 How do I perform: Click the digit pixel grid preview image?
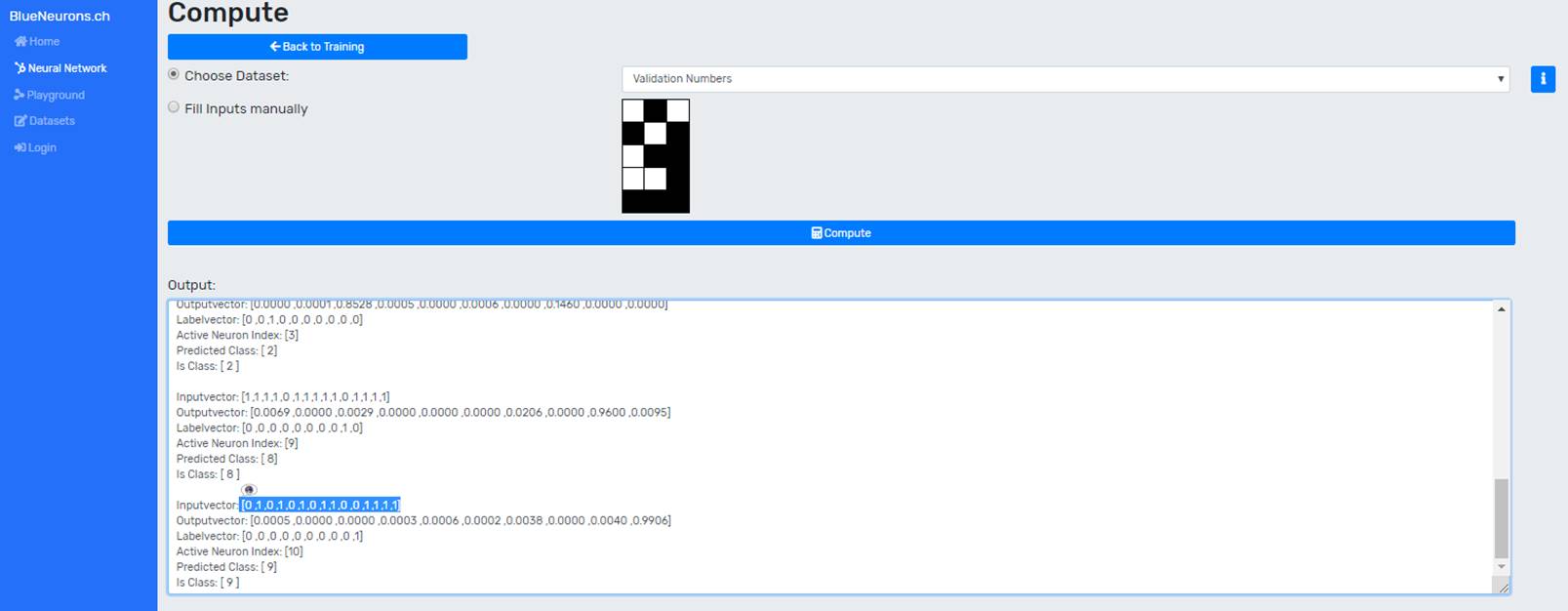(656, 155)
